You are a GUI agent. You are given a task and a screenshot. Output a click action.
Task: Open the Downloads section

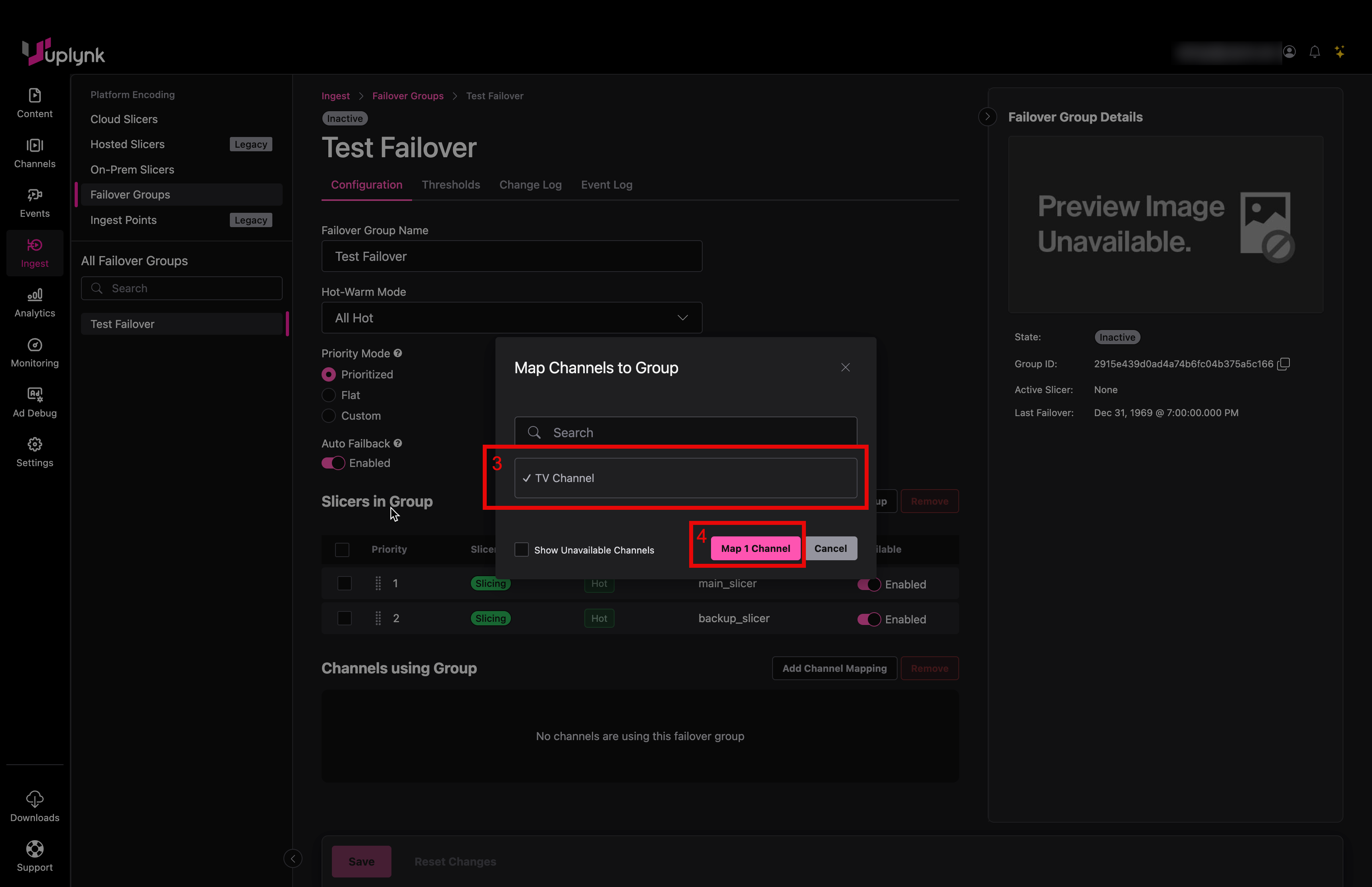(x=35, y=806)
